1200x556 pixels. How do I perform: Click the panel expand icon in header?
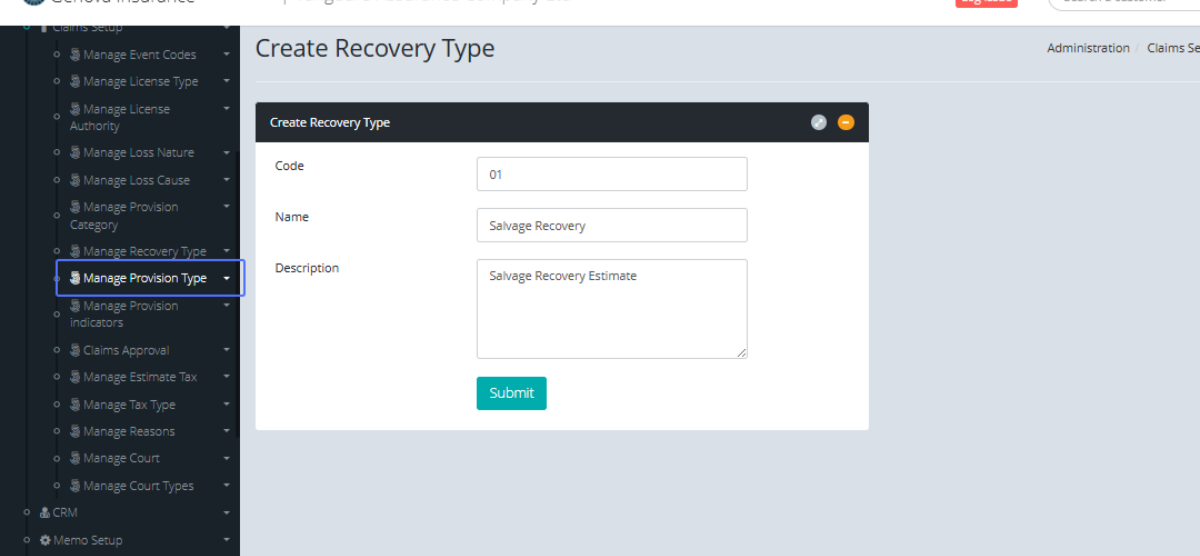818,123
